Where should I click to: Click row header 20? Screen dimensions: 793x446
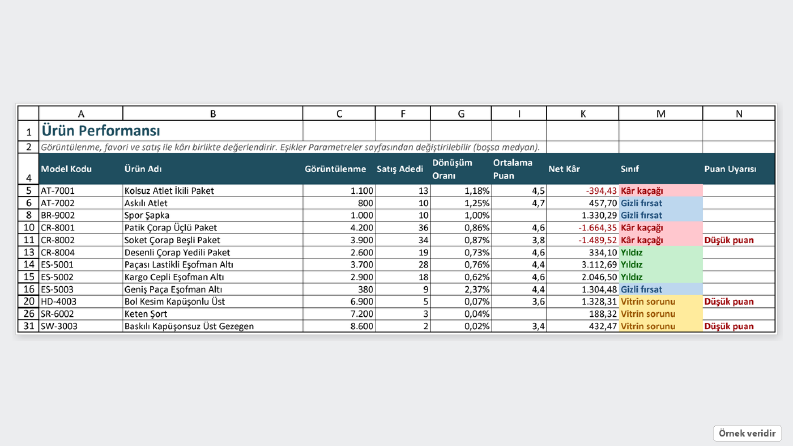[x=28, y=301]
